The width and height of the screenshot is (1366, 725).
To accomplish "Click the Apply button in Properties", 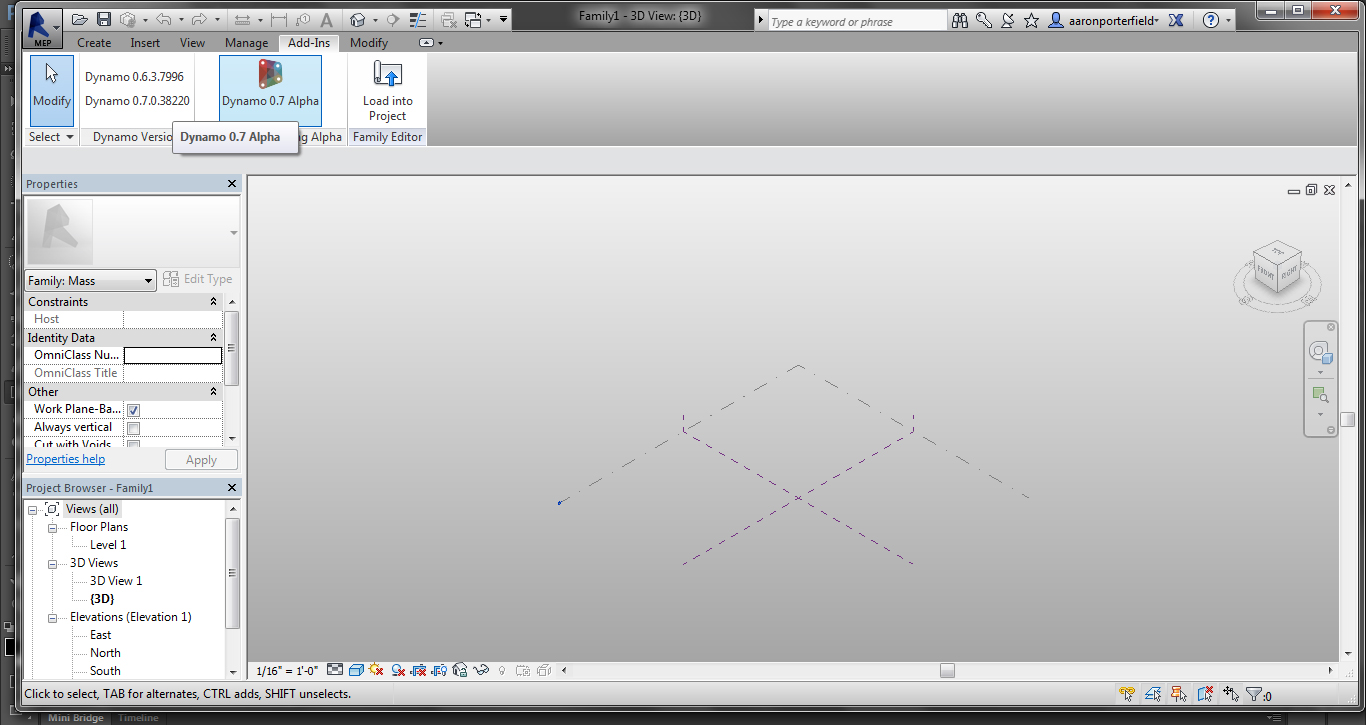I will tap(201, 460).
